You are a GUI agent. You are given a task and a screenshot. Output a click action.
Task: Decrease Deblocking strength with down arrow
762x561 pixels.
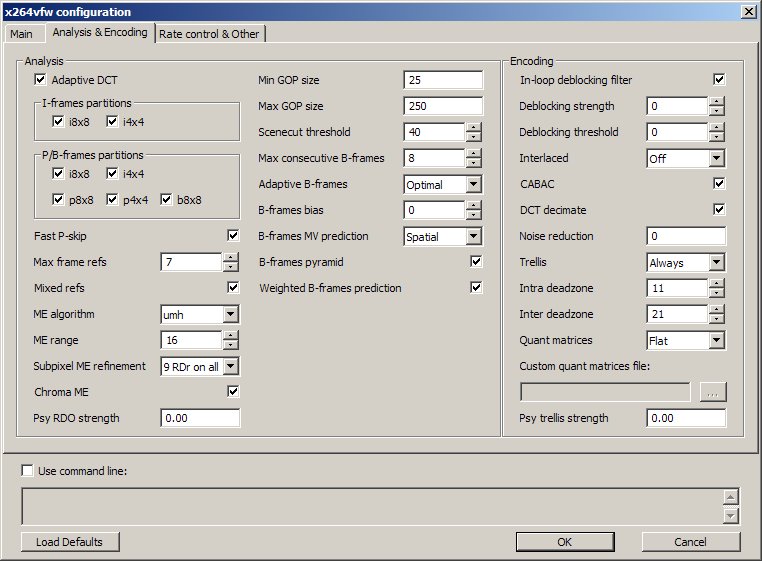[717, 111]
